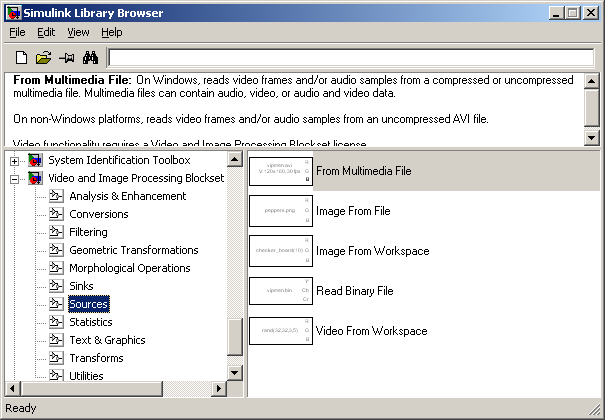This screenshot has width=605, height=420.
Task: Toggle the Stay on top pin icon
Action: [x=67, y=58]
